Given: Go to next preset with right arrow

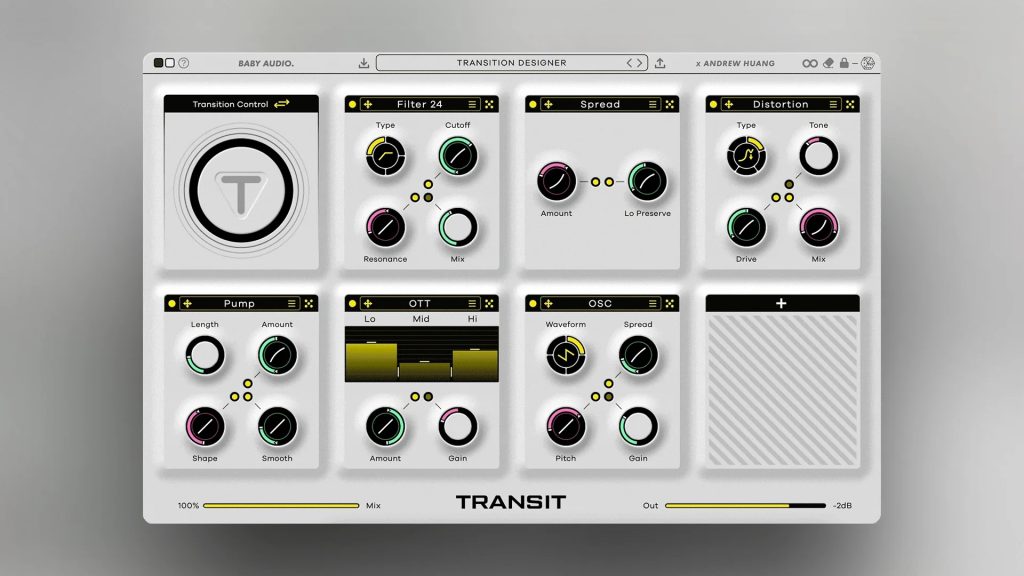Looking at the screenshot, I should 640,63.
